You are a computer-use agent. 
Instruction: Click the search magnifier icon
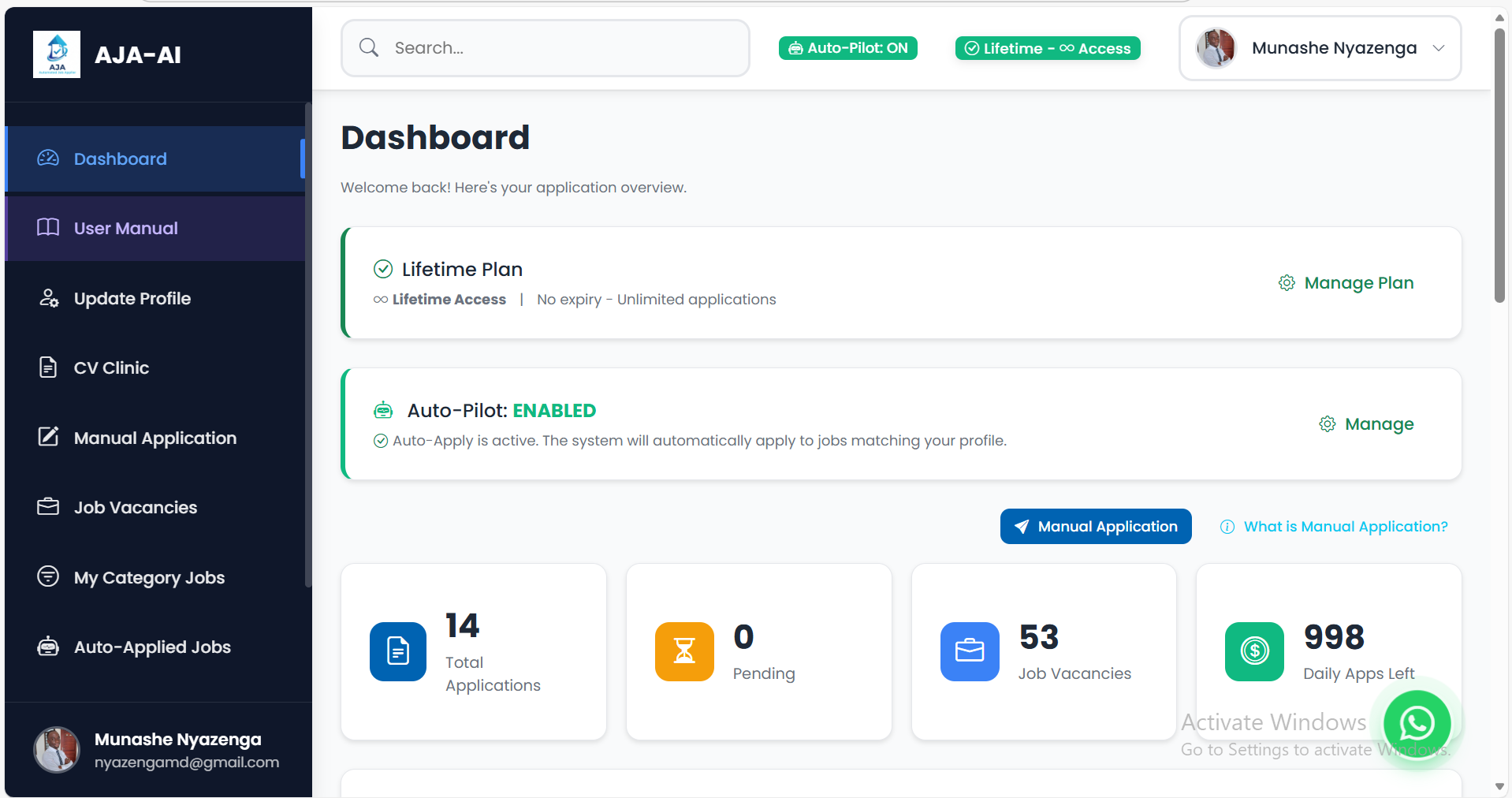click(x=368, y=47)
